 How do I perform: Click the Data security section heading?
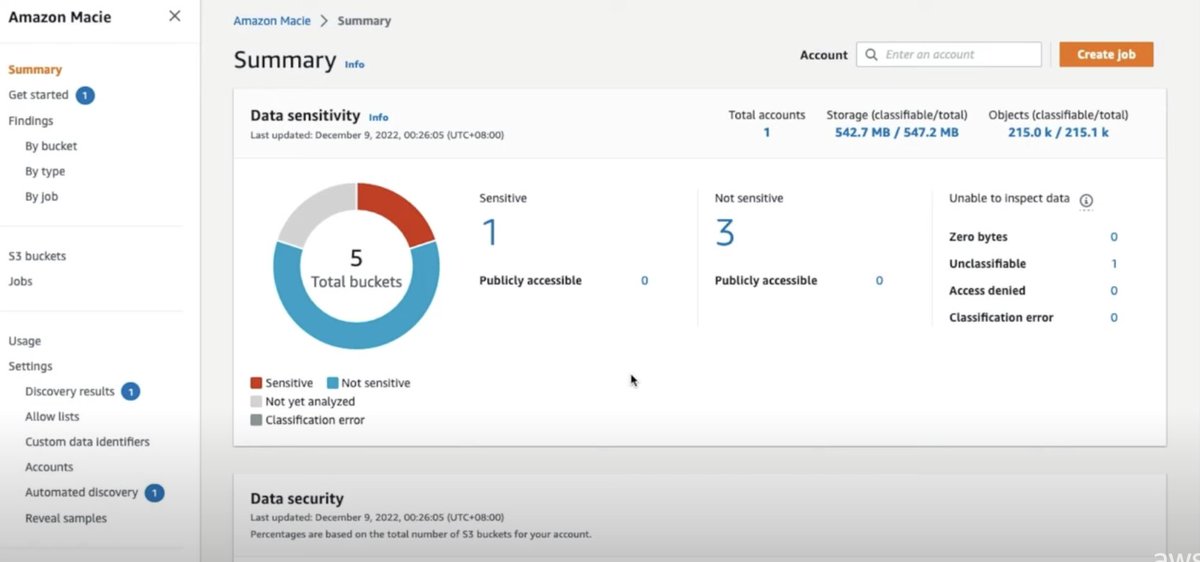coord(297,498)
